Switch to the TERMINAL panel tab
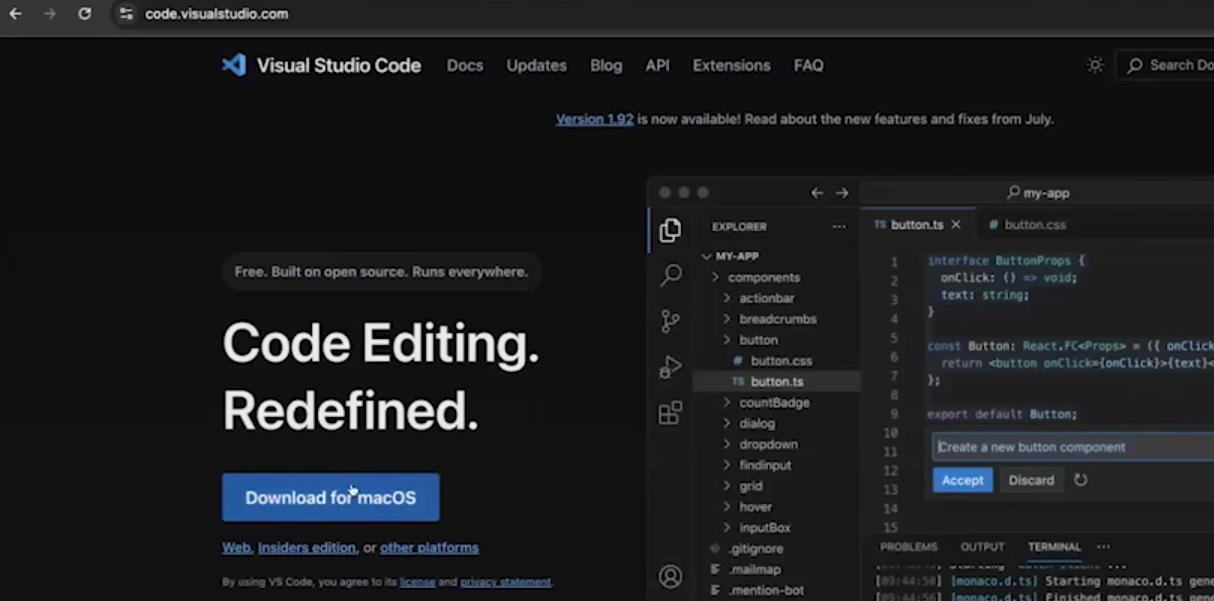Screen dimensions: 1214x601 pos(1054,547)
